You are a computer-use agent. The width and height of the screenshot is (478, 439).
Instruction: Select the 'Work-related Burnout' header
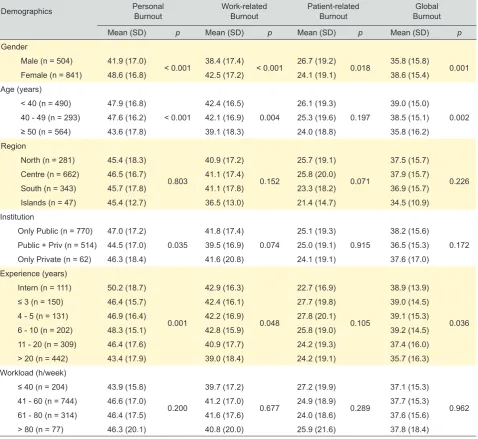[x=244, y=11]
